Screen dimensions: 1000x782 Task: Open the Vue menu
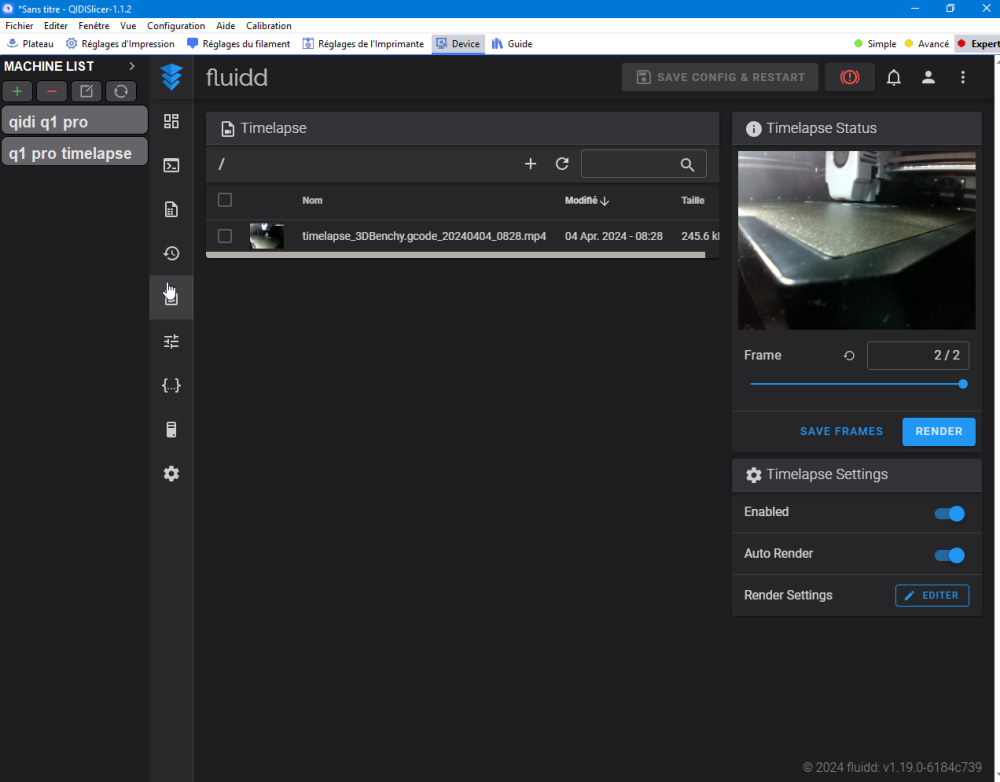click(x=128, y=26)
